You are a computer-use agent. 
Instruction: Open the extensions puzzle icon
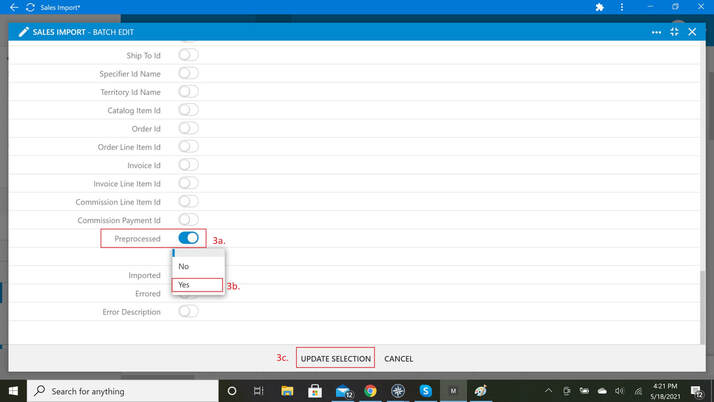point(600,7)
